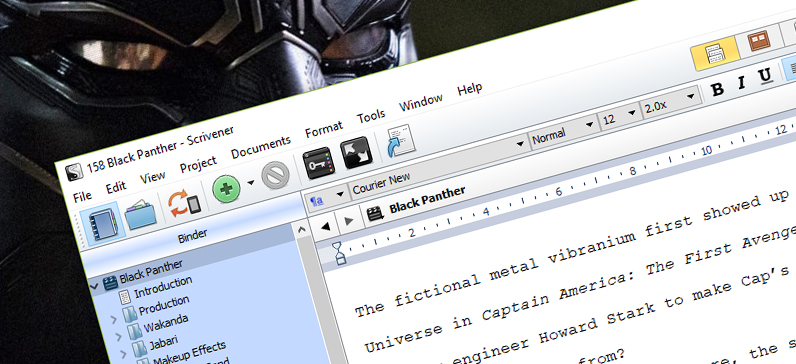Viewport: 796px width, 364px height.
Task: Select the Introduction document in binder
Action: click(x=163, y=287)
